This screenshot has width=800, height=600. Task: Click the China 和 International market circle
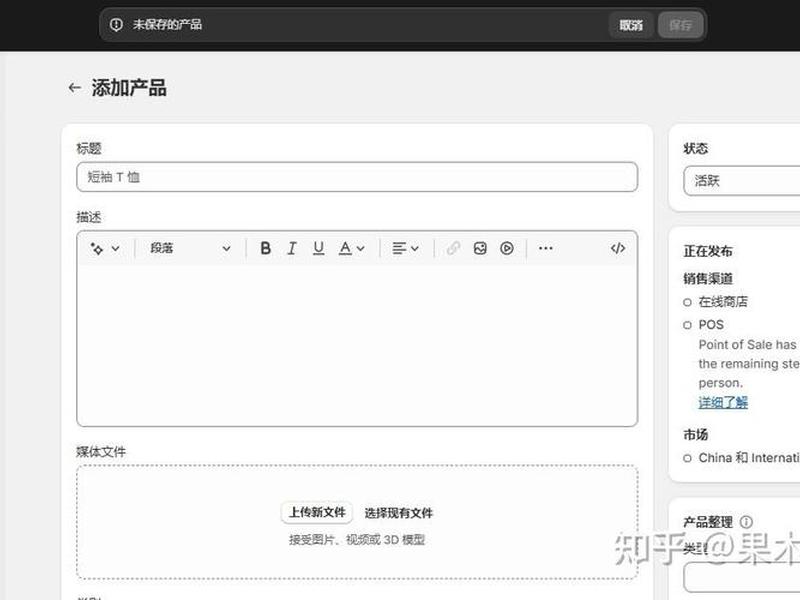pos(687,458)
